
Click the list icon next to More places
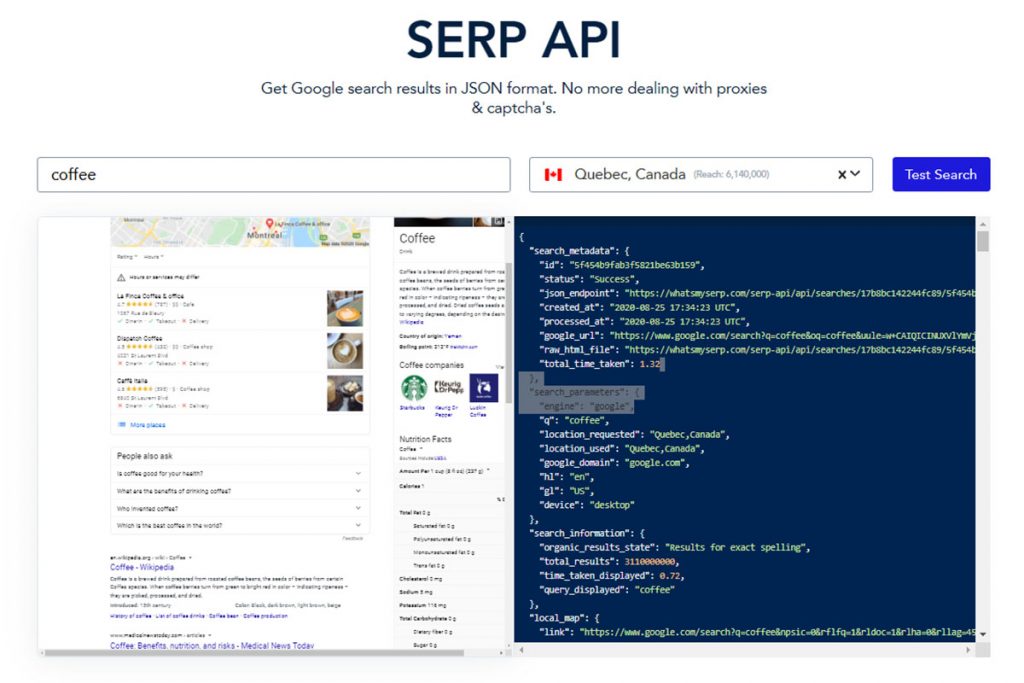122,424
